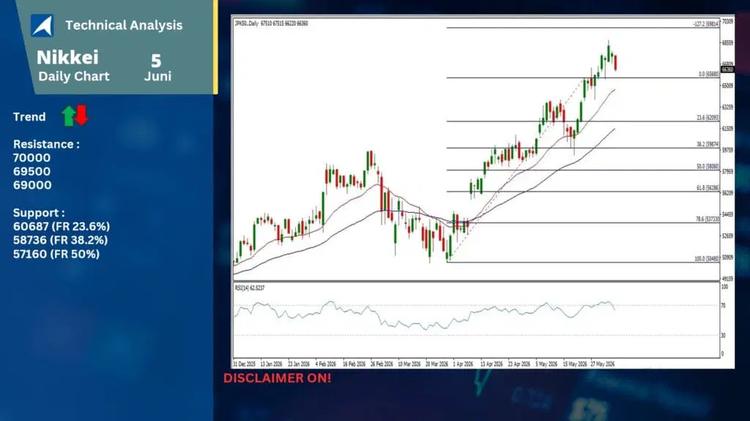Click the -127.2 Fibonacci level label

point(706,24)
